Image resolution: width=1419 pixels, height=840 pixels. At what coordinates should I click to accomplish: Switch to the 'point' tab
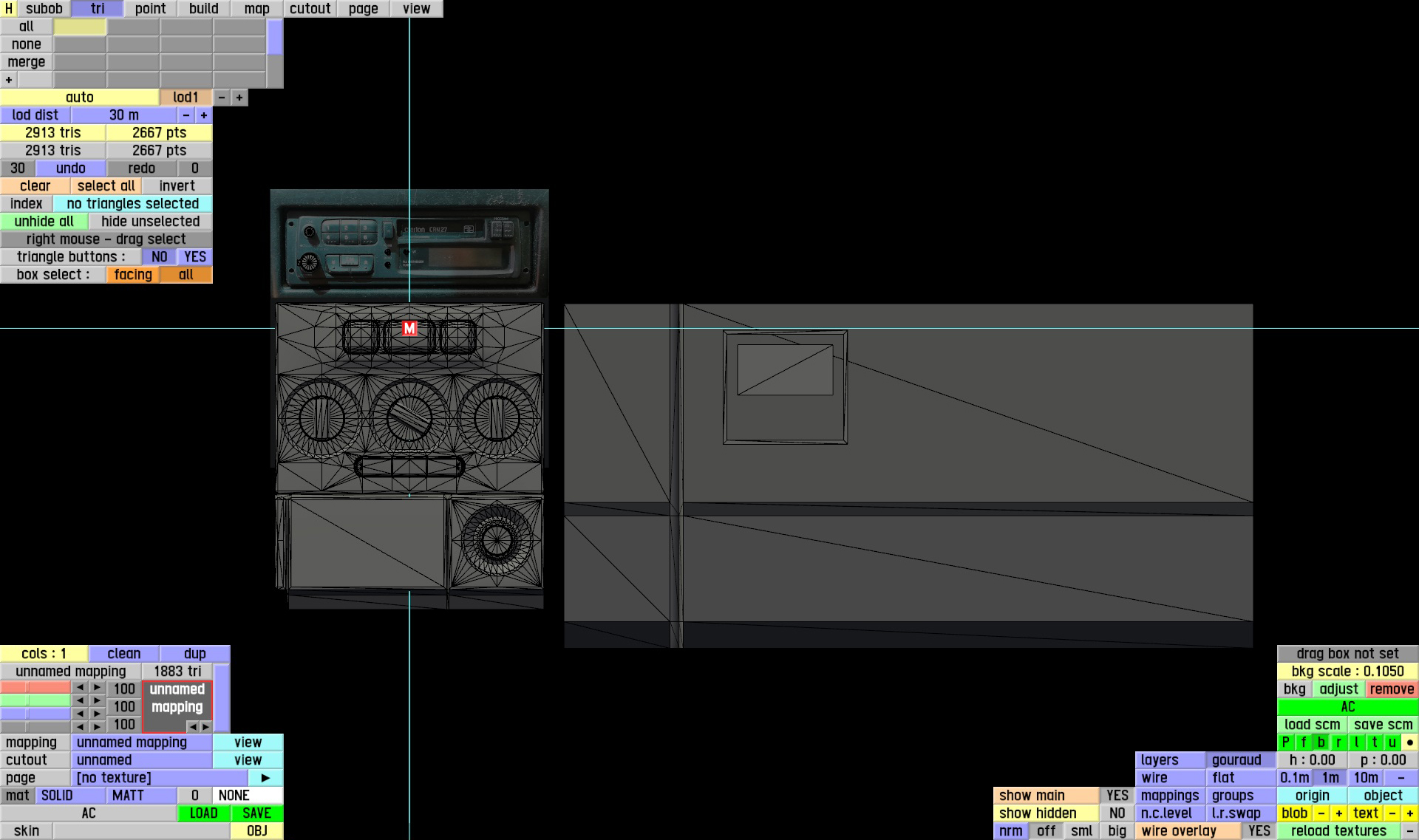click(150, 9)
